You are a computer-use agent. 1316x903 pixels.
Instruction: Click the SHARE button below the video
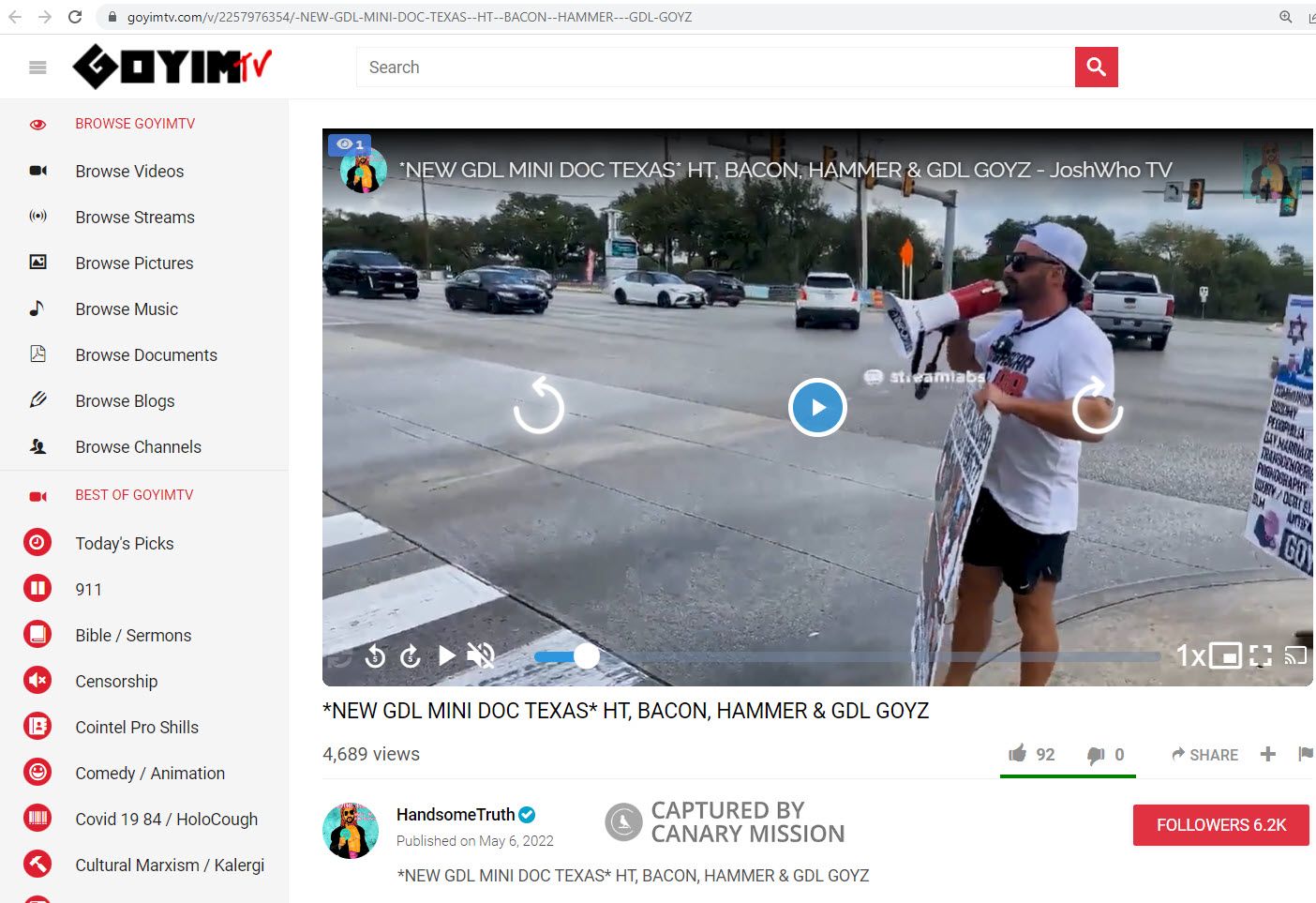click(1204, 755)
